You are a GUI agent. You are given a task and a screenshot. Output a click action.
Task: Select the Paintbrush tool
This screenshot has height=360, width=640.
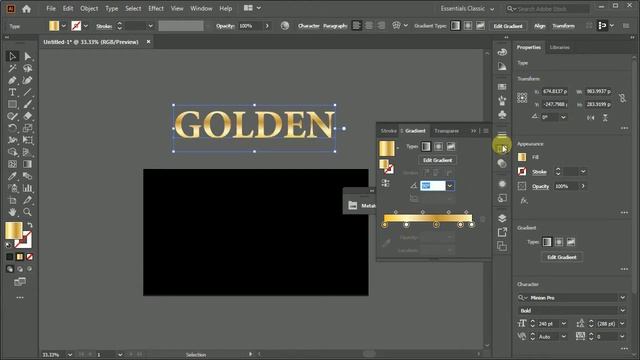(x=27, y=104)
